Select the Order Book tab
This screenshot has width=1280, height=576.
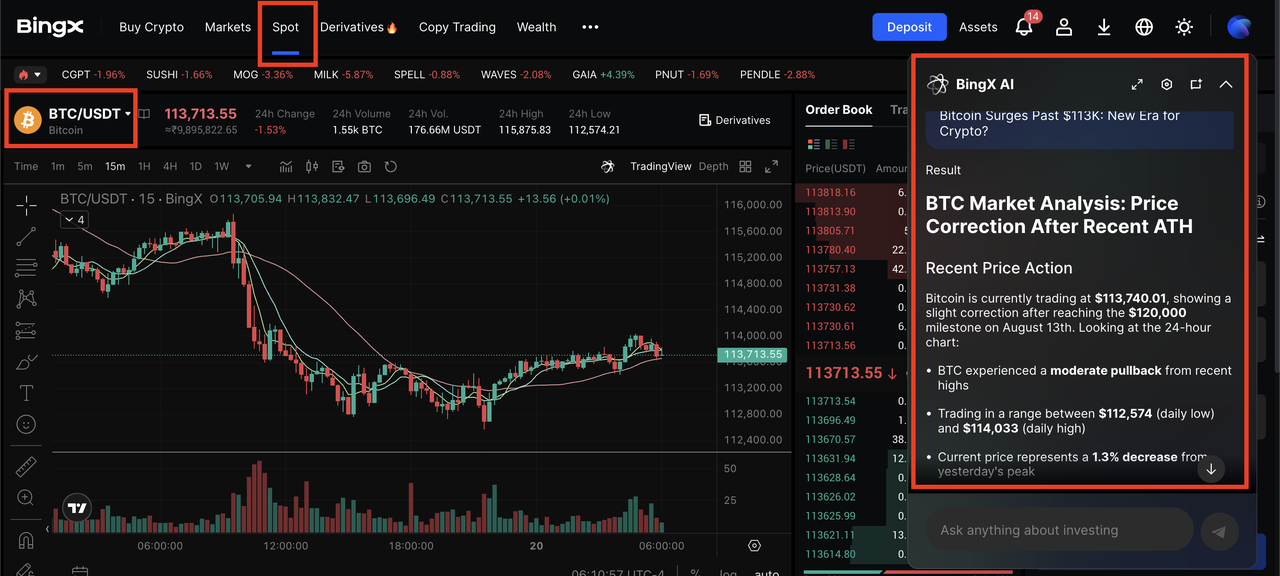point(839,110)
